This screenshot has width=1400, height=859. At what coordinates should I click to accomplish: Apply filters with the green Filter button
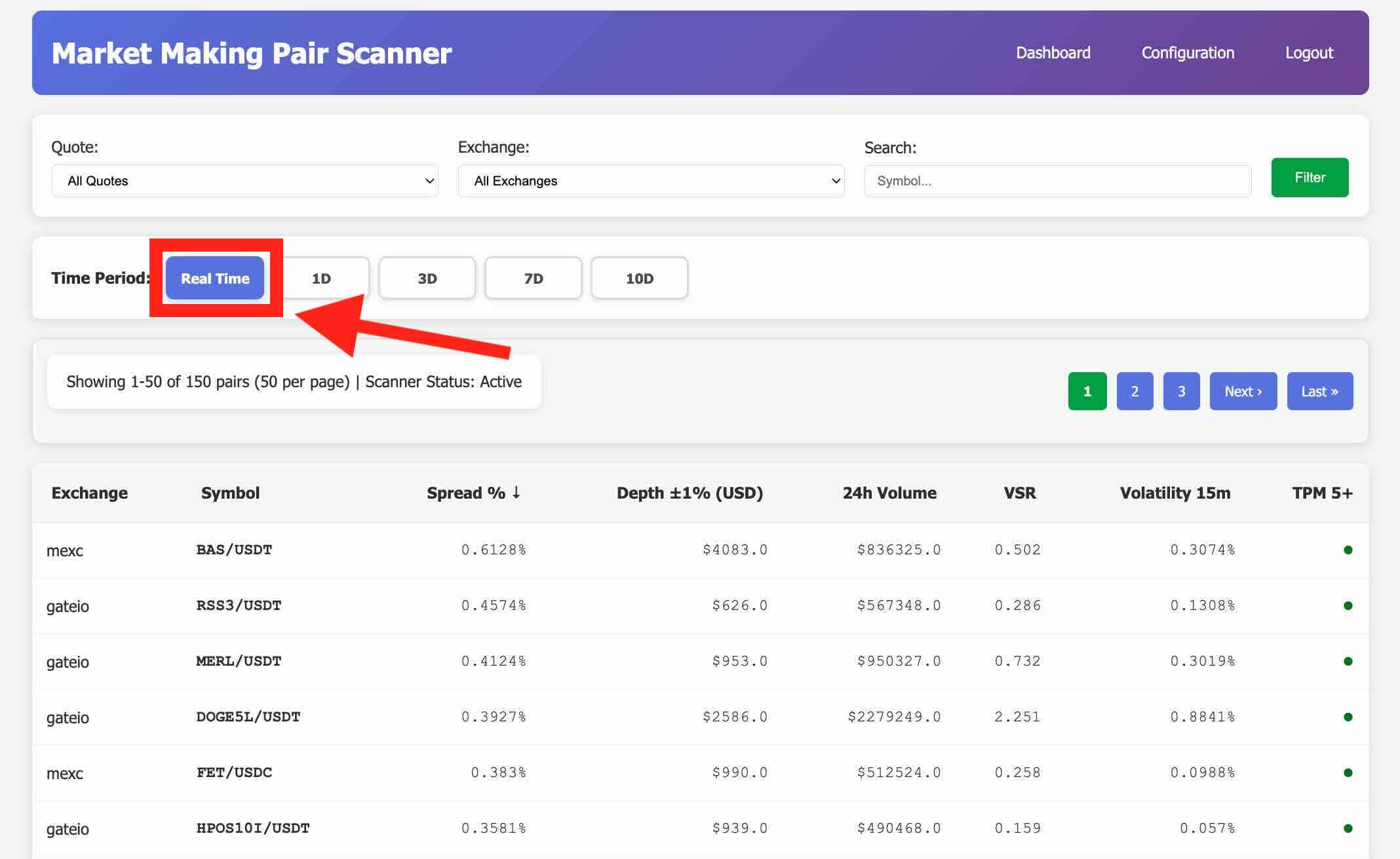tap(1310, 178)
